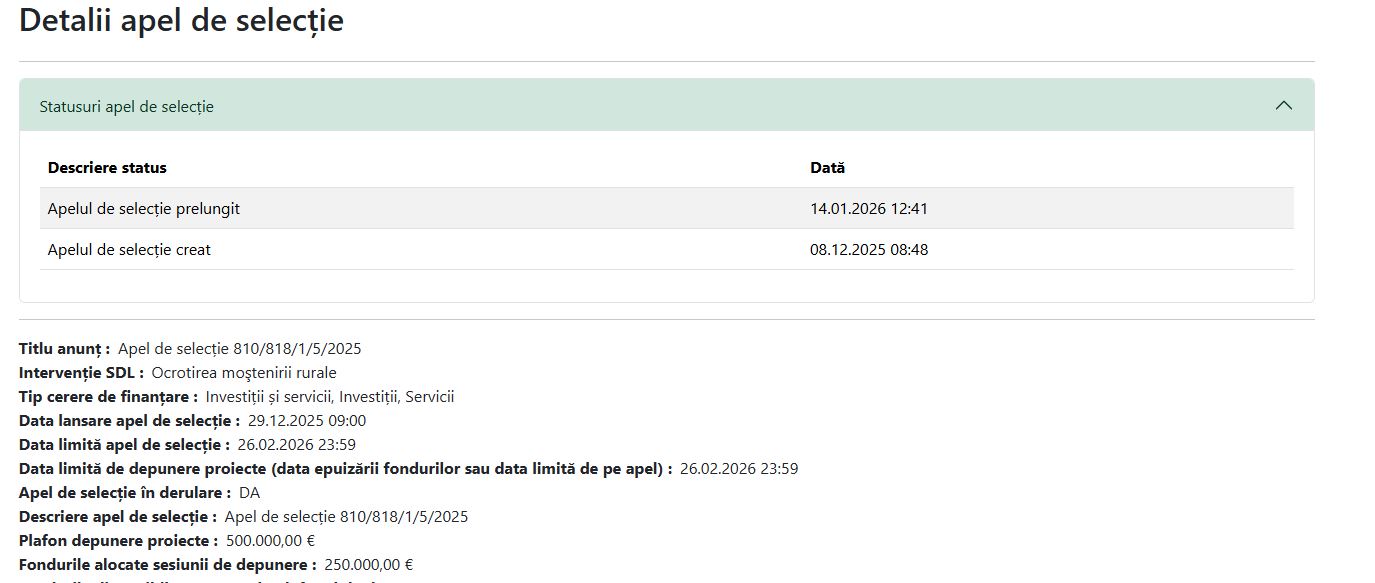Screen dimensions: 1375x583
Task: Click the "Data limită apel de selecție" label
Action: (x=124, y=445)
